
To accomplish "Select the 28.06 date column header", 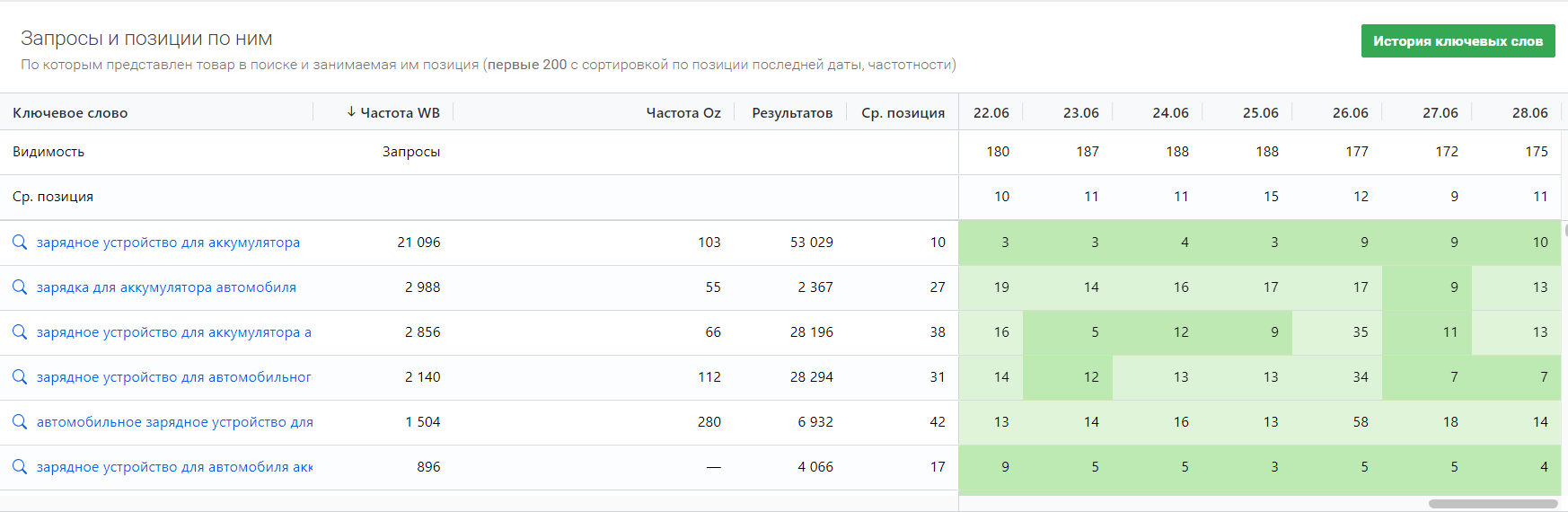I will pos(1529,113).
